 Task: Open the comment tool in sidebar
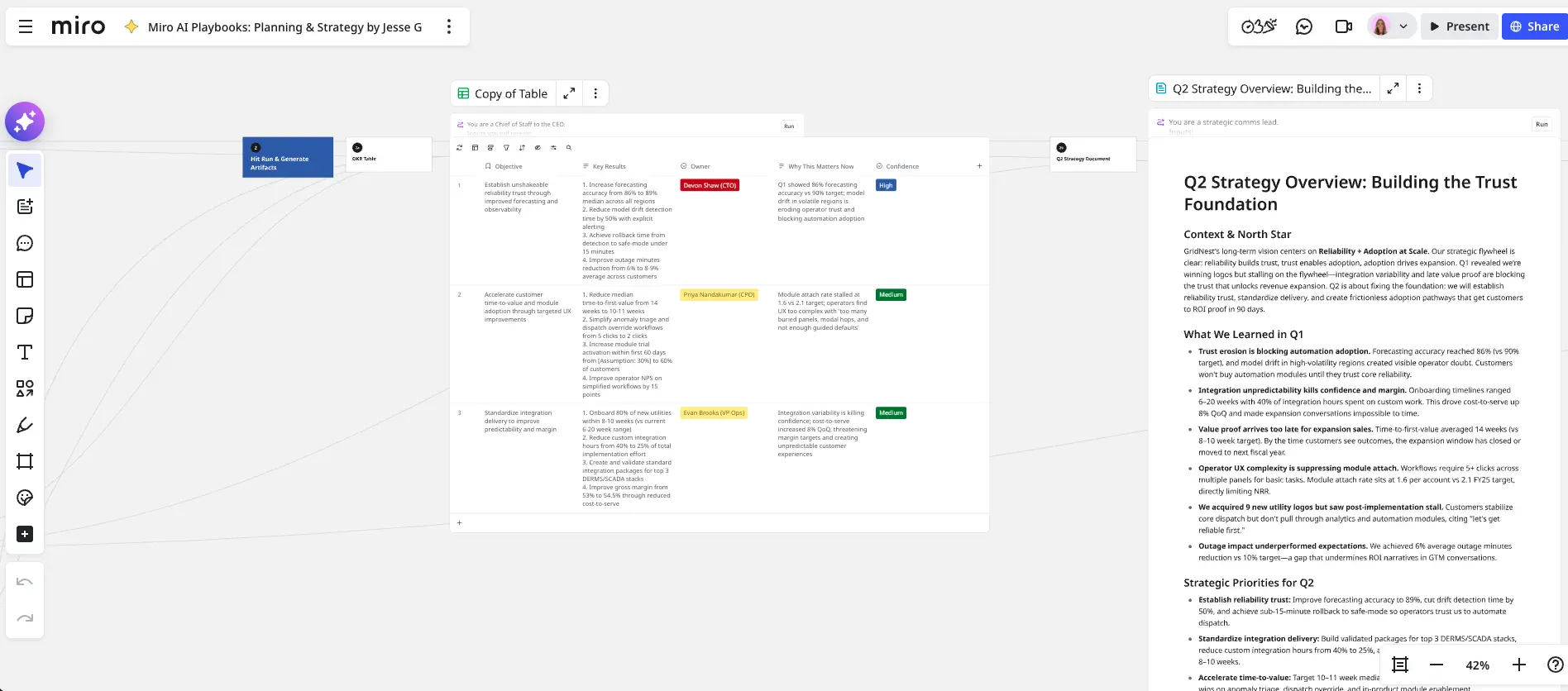tap(25, 243)
